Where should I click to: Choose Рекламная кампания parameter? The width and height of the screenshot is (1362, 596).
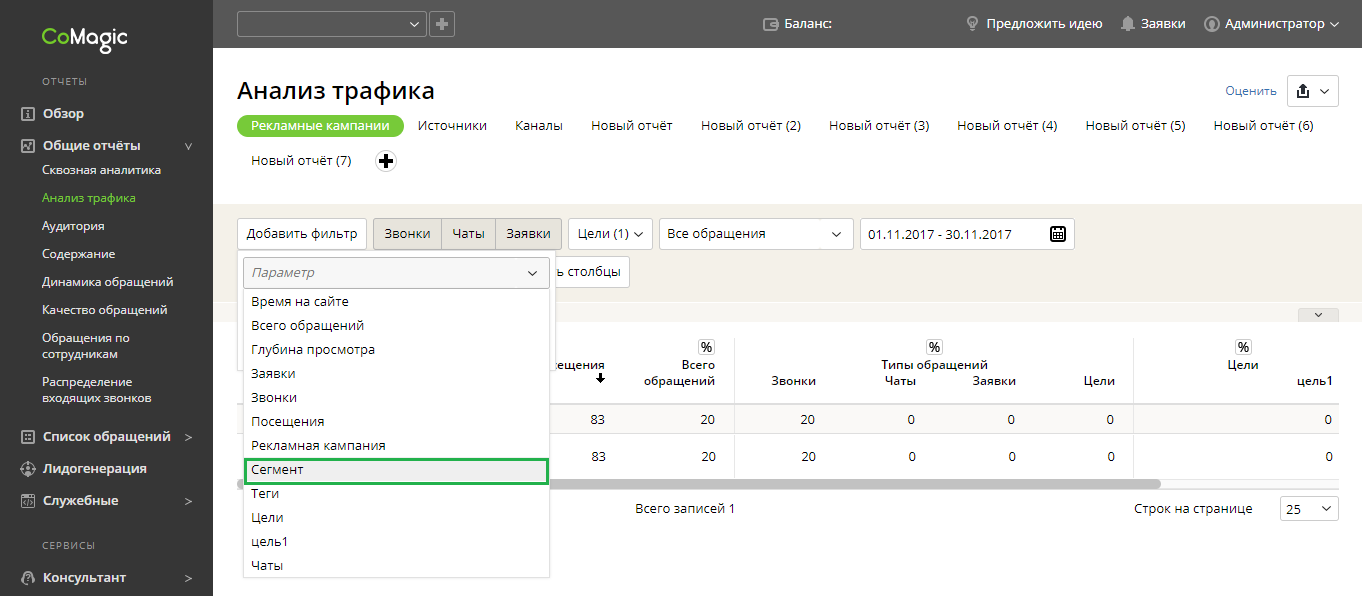[396, 446]
